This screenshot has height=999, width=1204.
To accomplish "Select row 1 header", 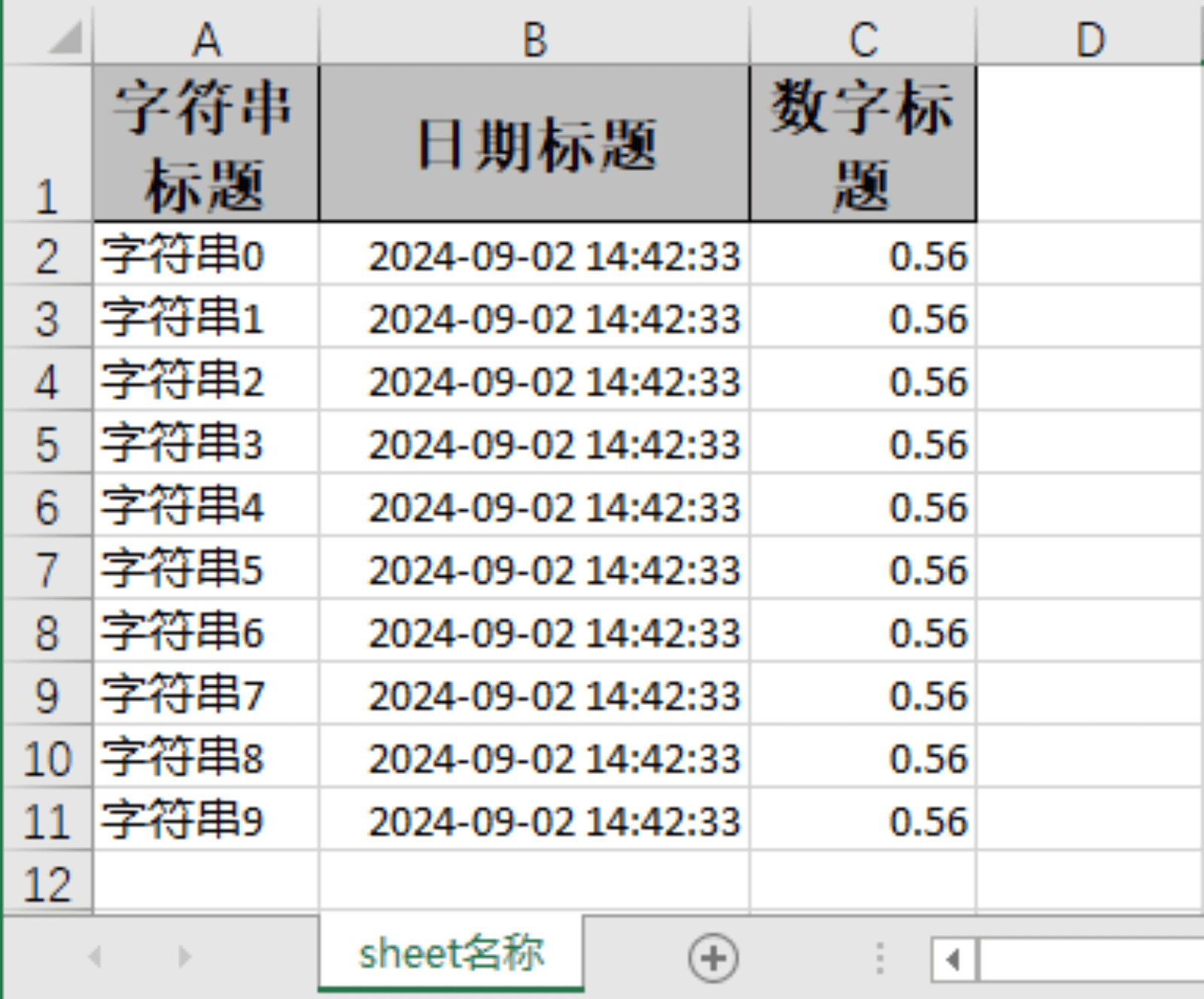I will 47,143.
